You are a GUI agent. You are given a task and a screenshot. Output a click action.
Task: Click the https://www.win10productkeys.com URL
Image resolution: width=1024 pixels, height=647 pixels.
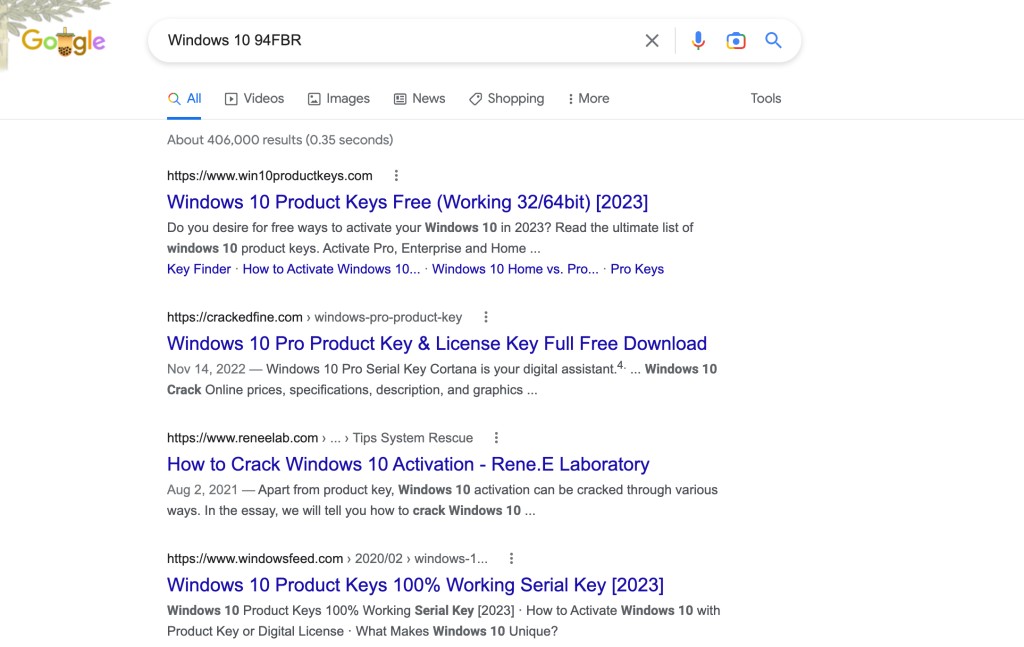pyautogui.click(x=270, y=176)
